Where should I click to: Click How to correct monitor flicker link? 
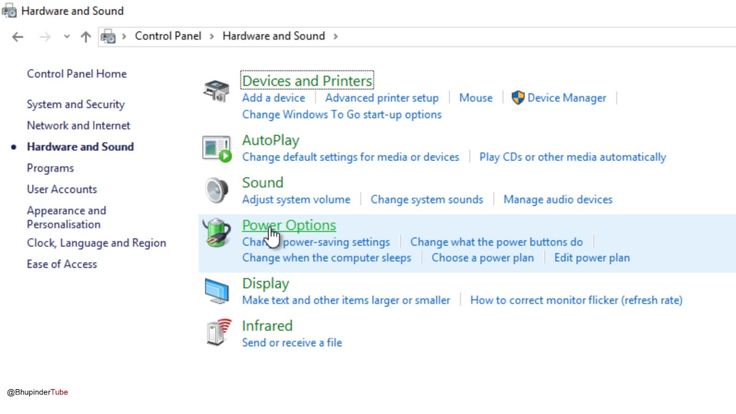pyautogui.click(x=576, y=300)
